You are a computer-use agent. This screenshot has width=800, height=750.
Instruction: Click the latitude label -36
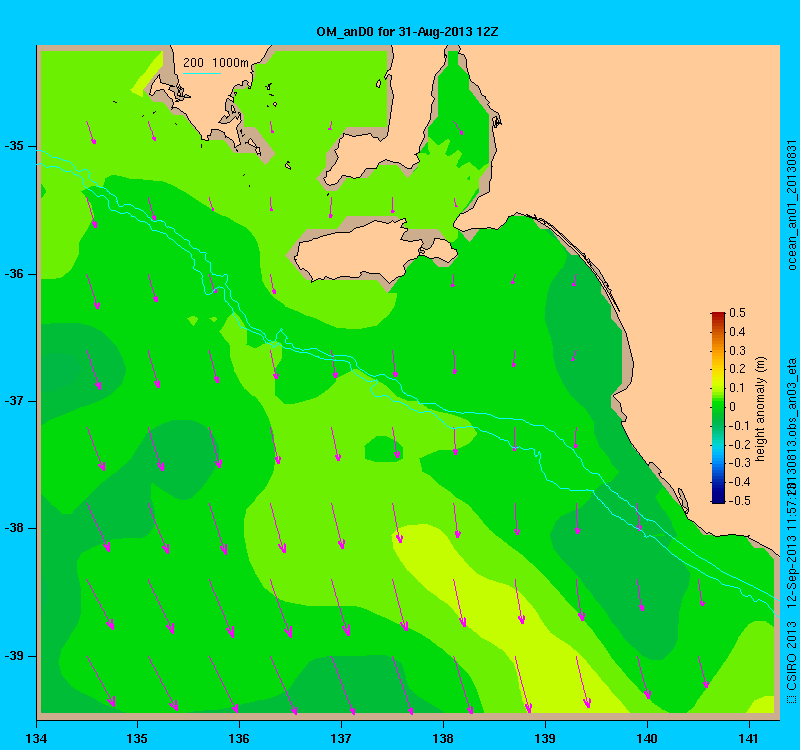click(14, 274)
